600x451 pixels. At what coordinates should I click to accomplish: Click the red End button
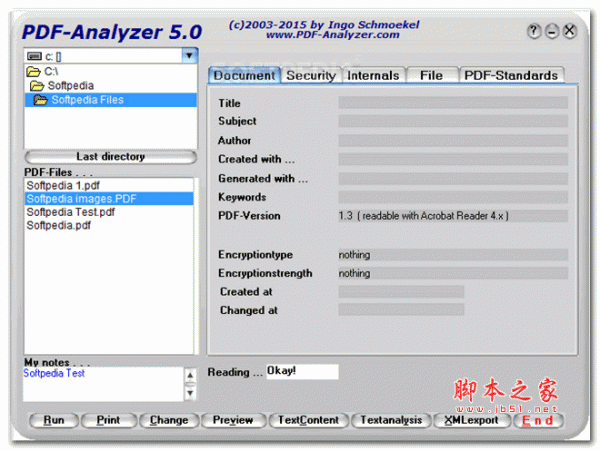(538, 420)
